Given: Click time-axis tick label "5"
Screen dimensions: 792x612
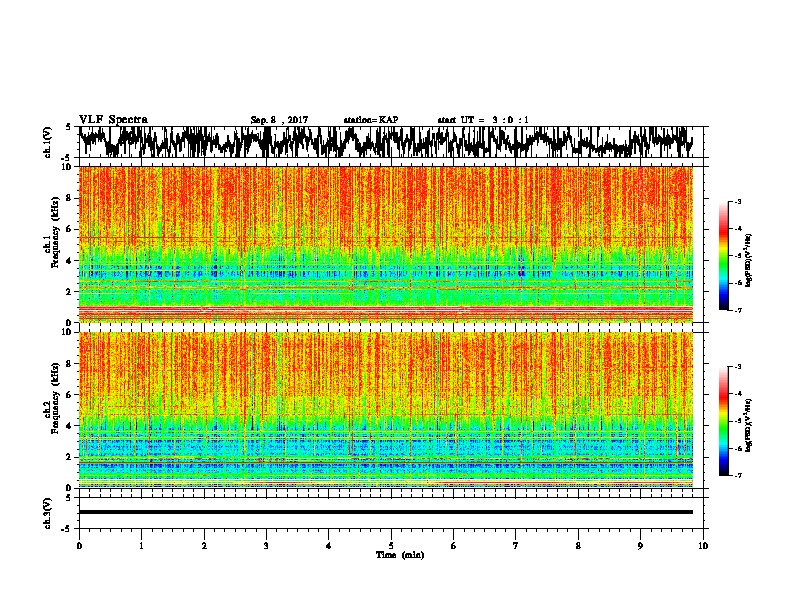Looking at the screenshot, I should (391, 546).
